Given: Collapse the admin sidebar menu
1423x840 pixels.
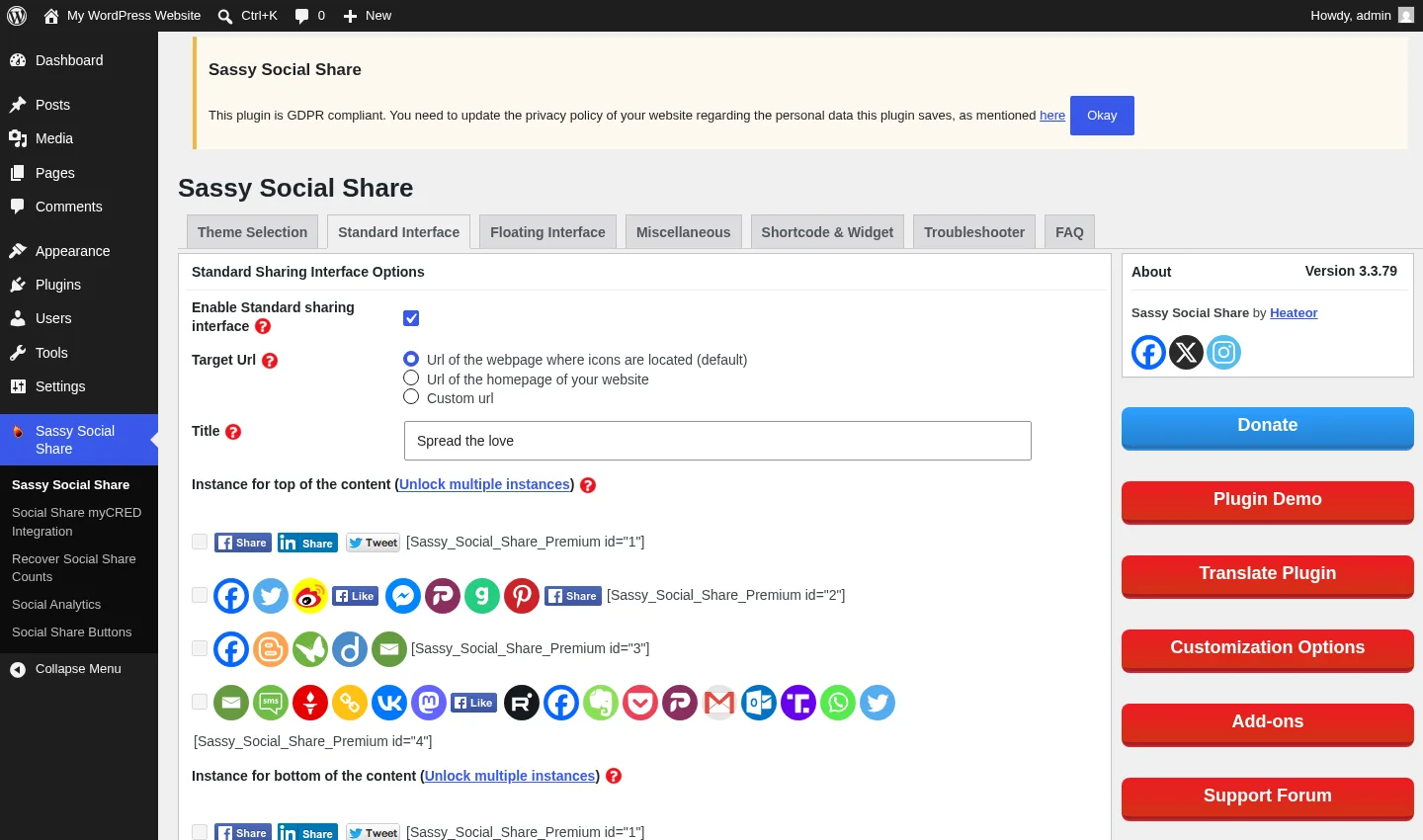Looking at the screenshot, I should 79,669.
